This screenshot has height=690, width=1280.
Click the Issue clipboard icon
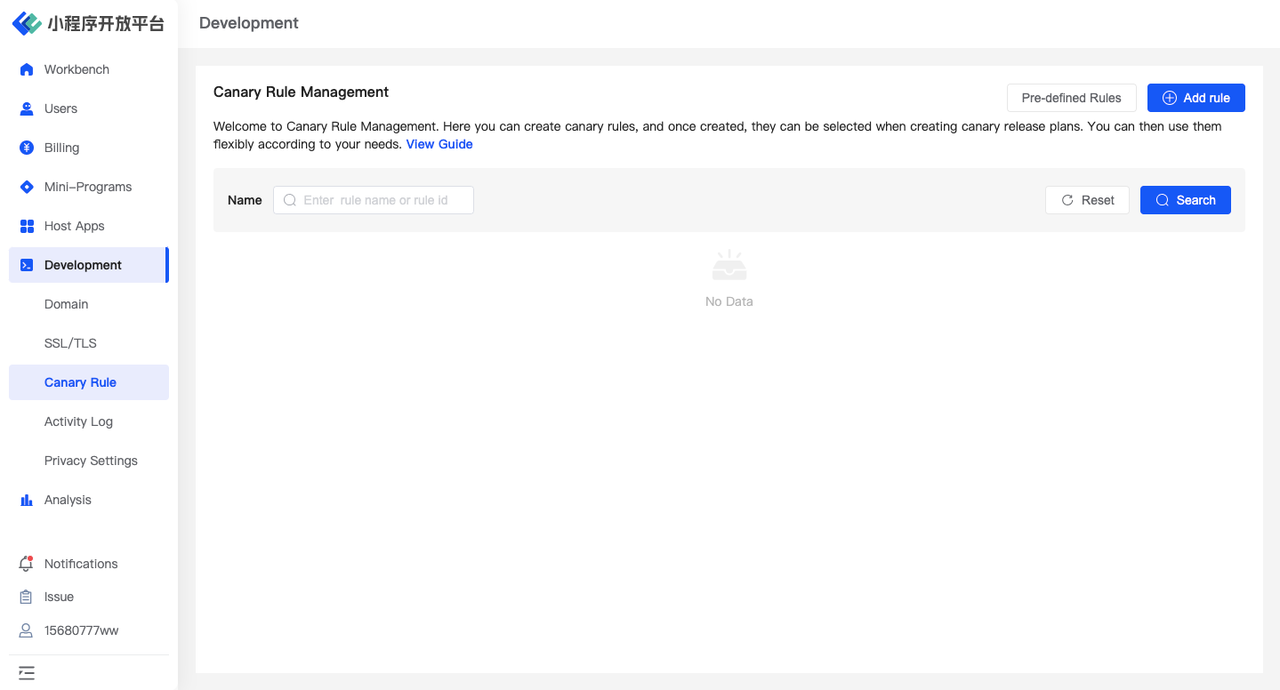tap(27, 597)
